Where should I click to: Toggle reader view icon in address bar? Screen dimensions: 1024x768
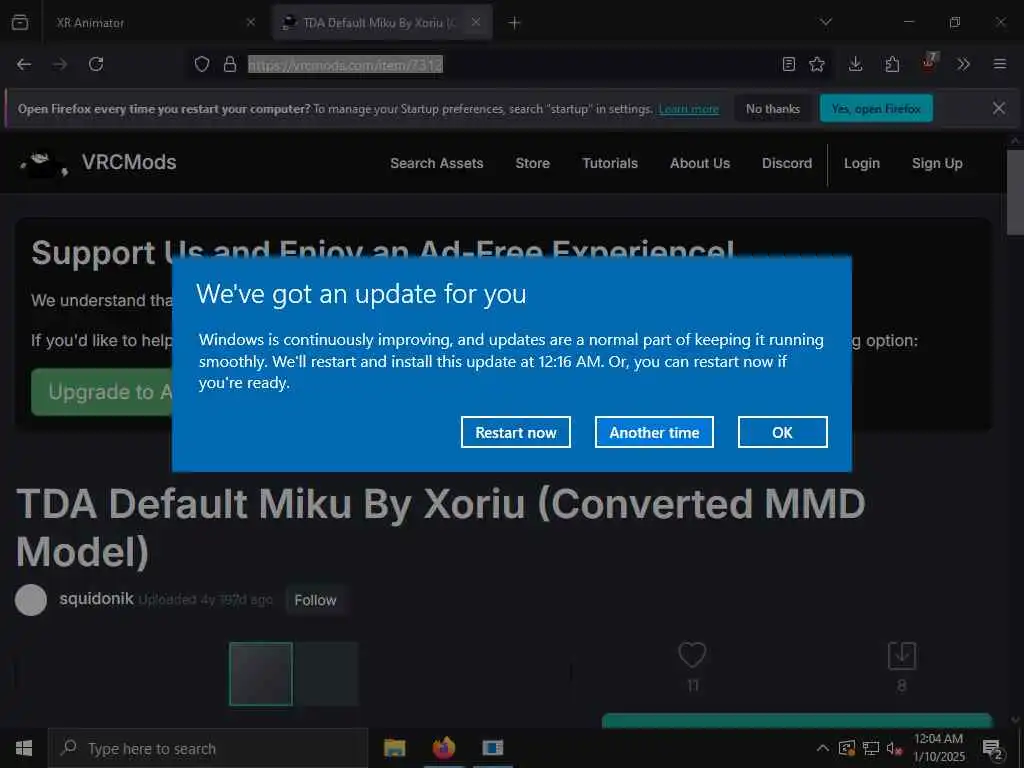coord(789,64)
